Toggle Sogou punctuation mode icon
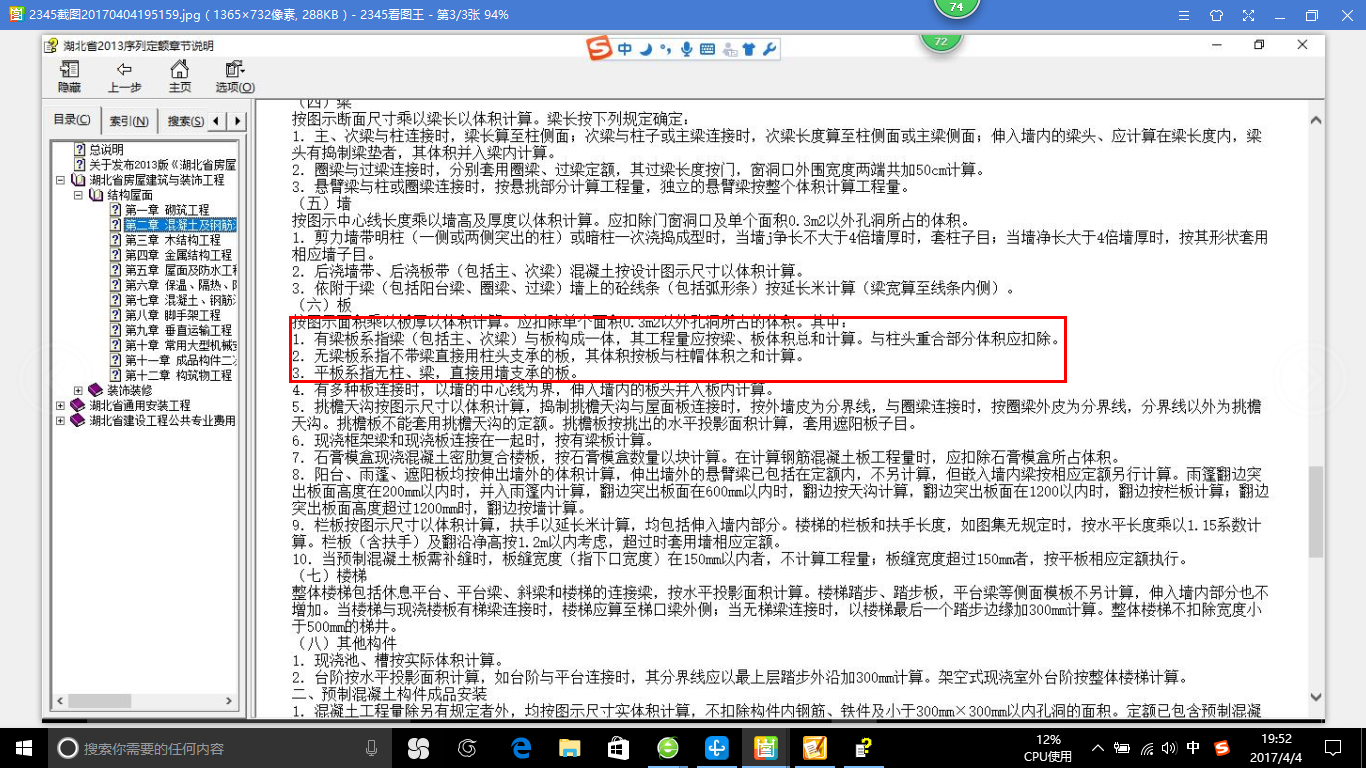The image size is (1366, 768). (665, 50)
